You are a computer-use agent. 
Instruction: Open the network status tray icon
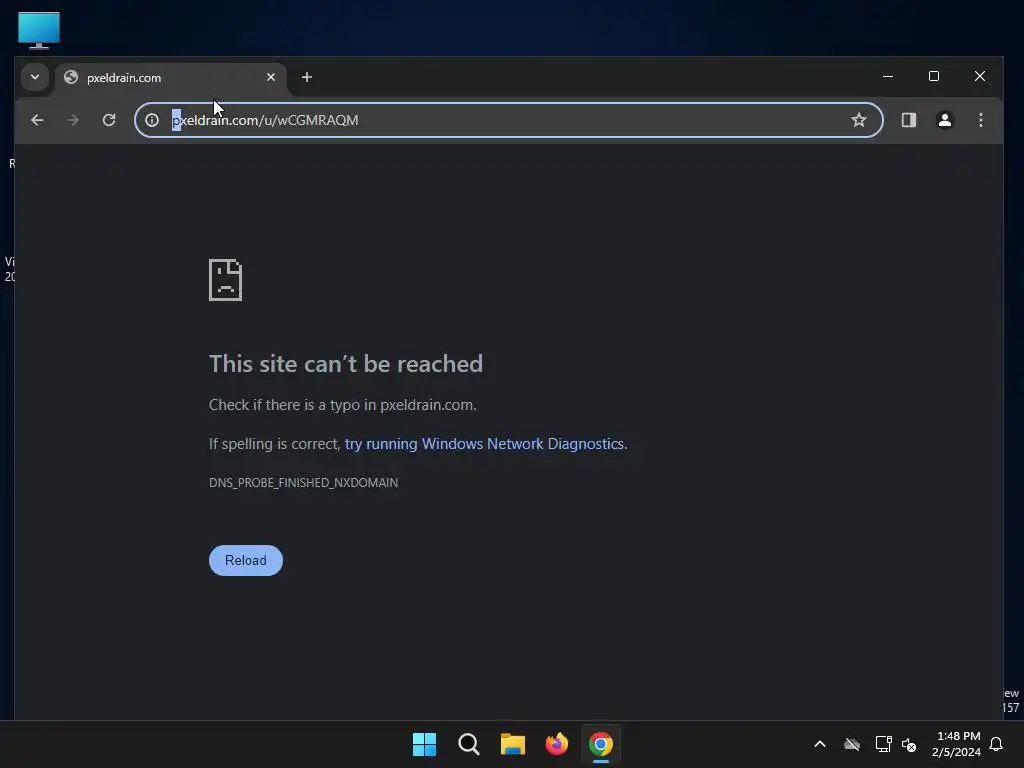[x=883, y=744]
